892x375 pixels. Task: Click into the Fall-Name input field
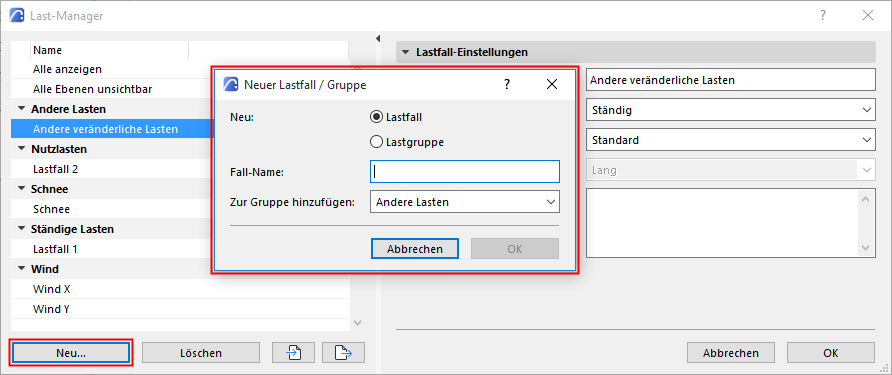coord(465,171)
